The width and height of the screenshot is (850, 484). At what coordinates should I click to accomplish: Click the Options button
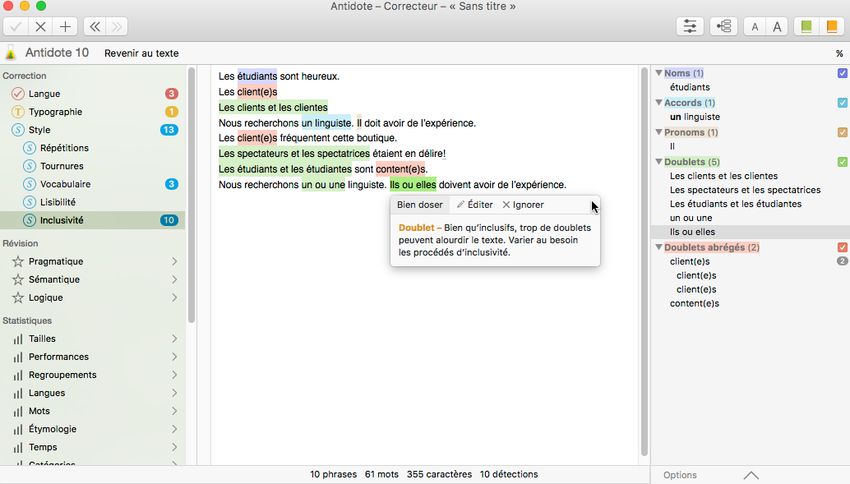680,475
